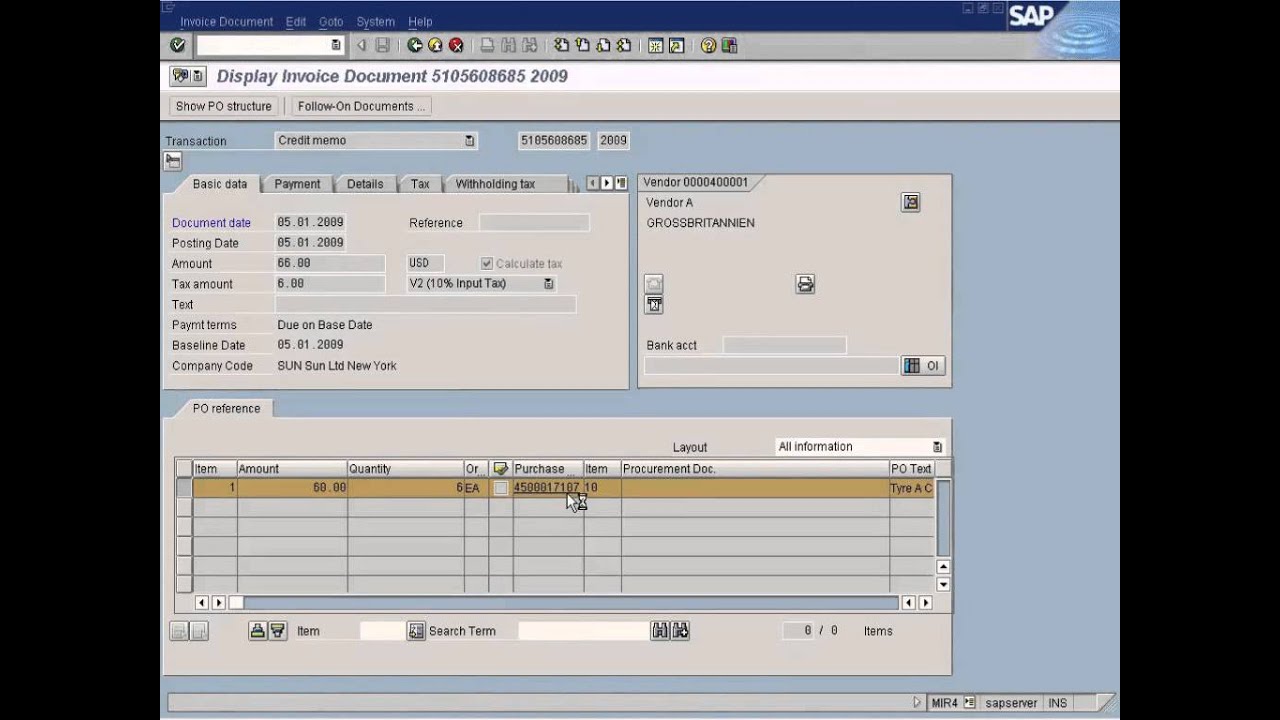Click the find next binoculars icon below table

pyautogui.click(x=681, y=631)
